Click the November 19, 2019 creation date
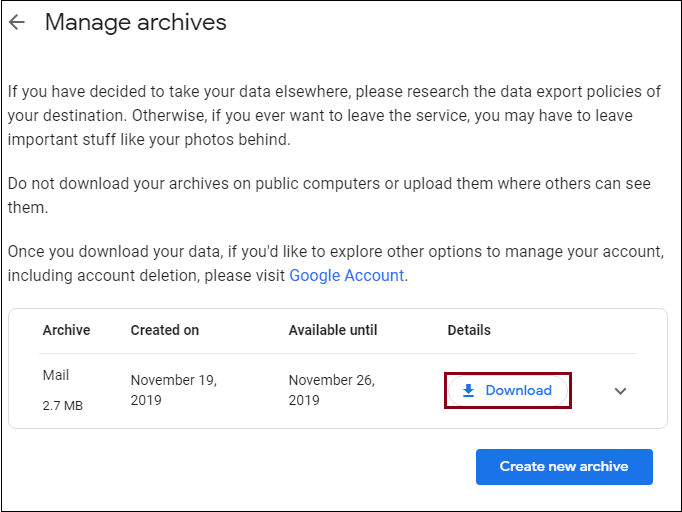Image resolution: width=682 pixels, height=512 pixels. 174,390
